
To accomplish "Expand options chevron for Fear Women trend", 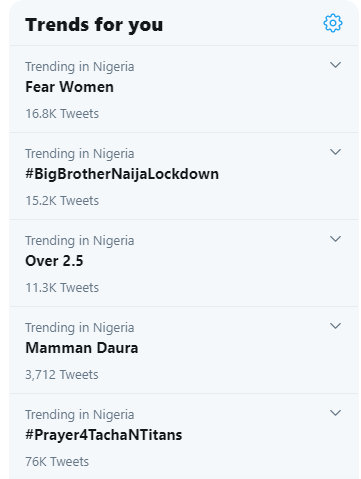I will 335,65.
